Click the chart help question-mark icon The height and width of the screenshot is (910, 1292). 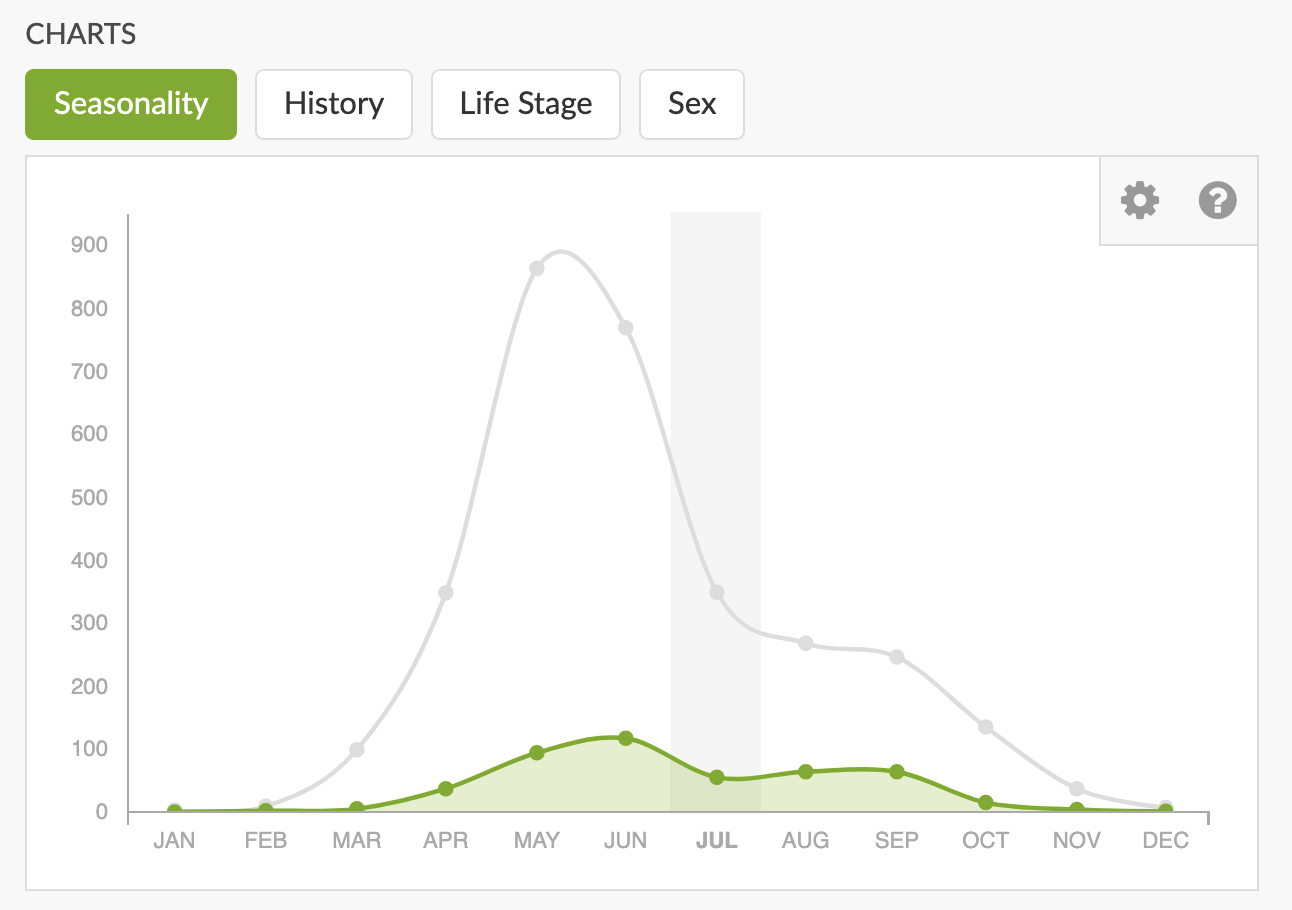pos(1217,200)
